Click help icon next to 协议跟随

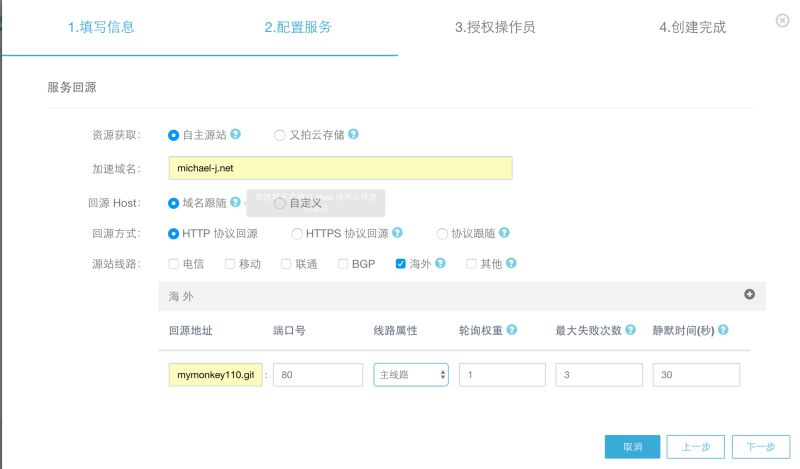[x=504, y=233]
